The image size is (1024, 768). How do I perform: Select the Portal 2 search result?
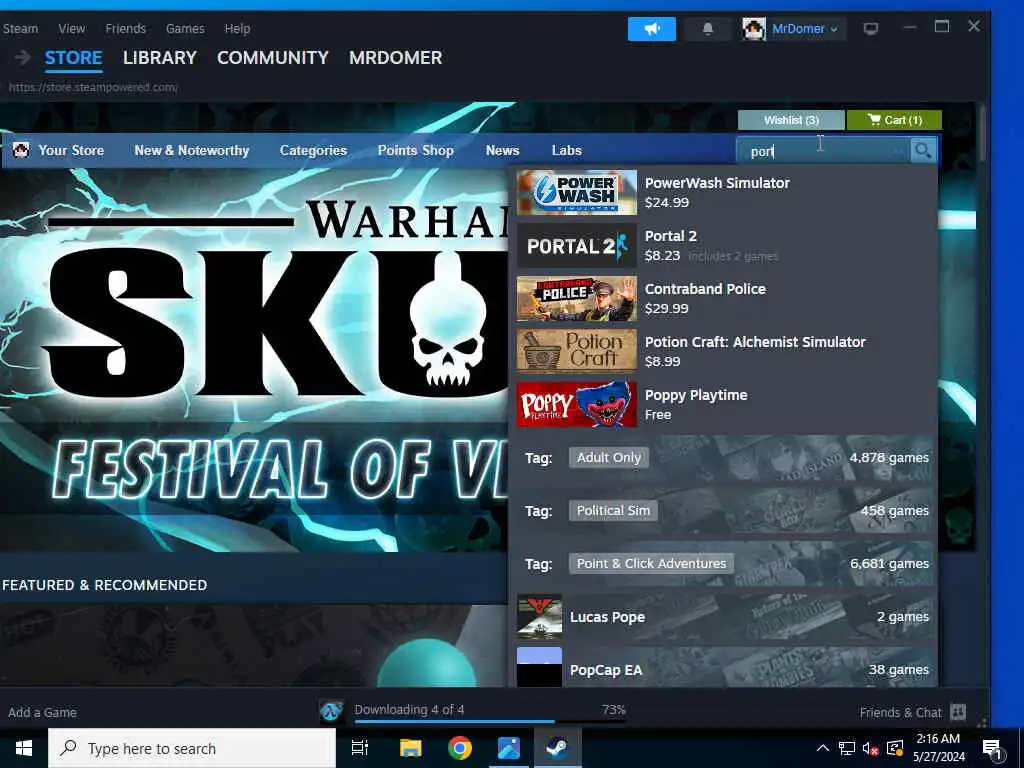[x=723, y=246]
